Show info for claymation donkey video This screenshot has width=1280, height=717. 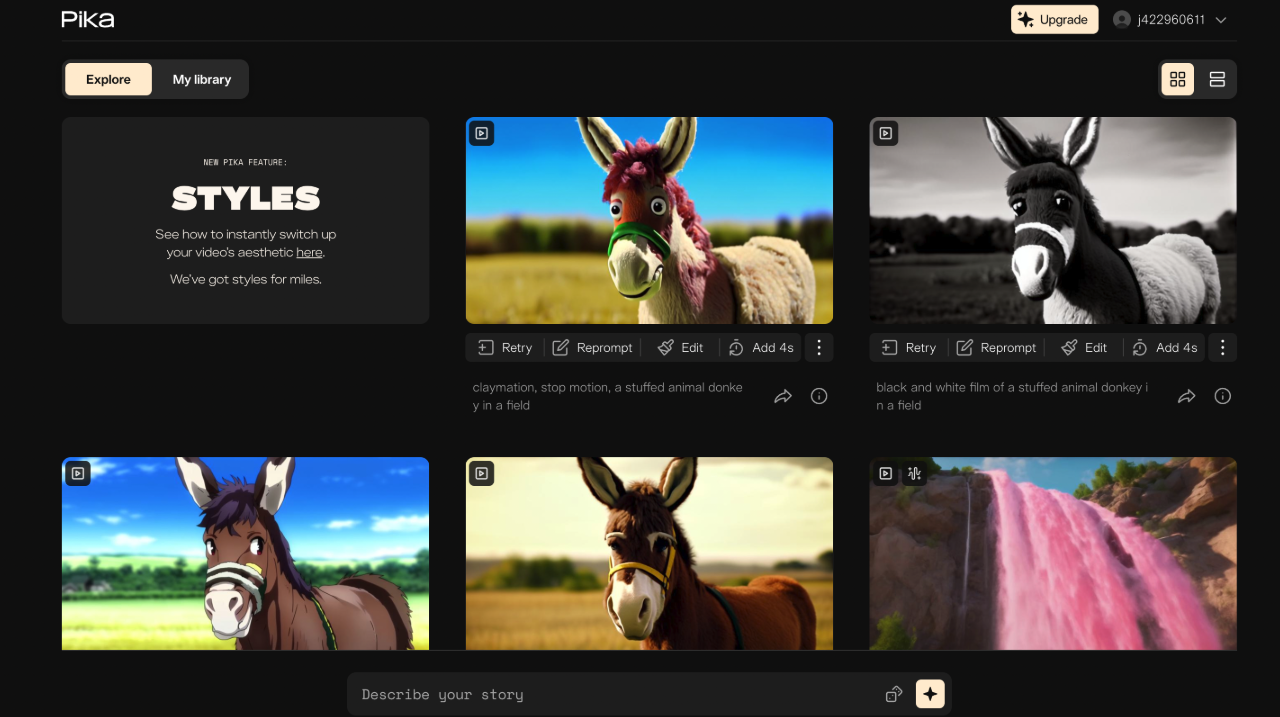point(819,396)
